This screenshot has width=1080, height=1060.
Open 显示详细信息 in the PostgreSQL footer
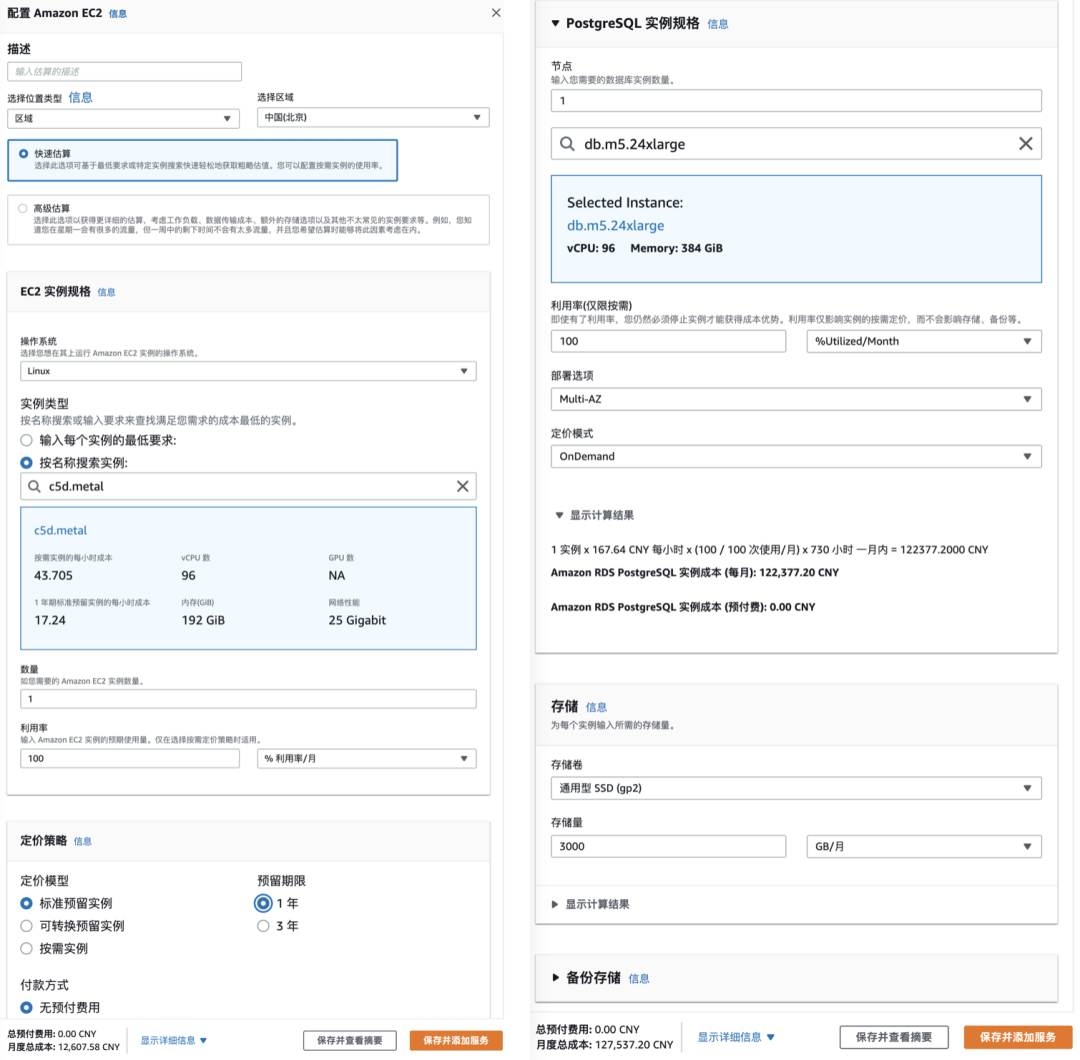pyautogui.click(x=736, y=1037)
